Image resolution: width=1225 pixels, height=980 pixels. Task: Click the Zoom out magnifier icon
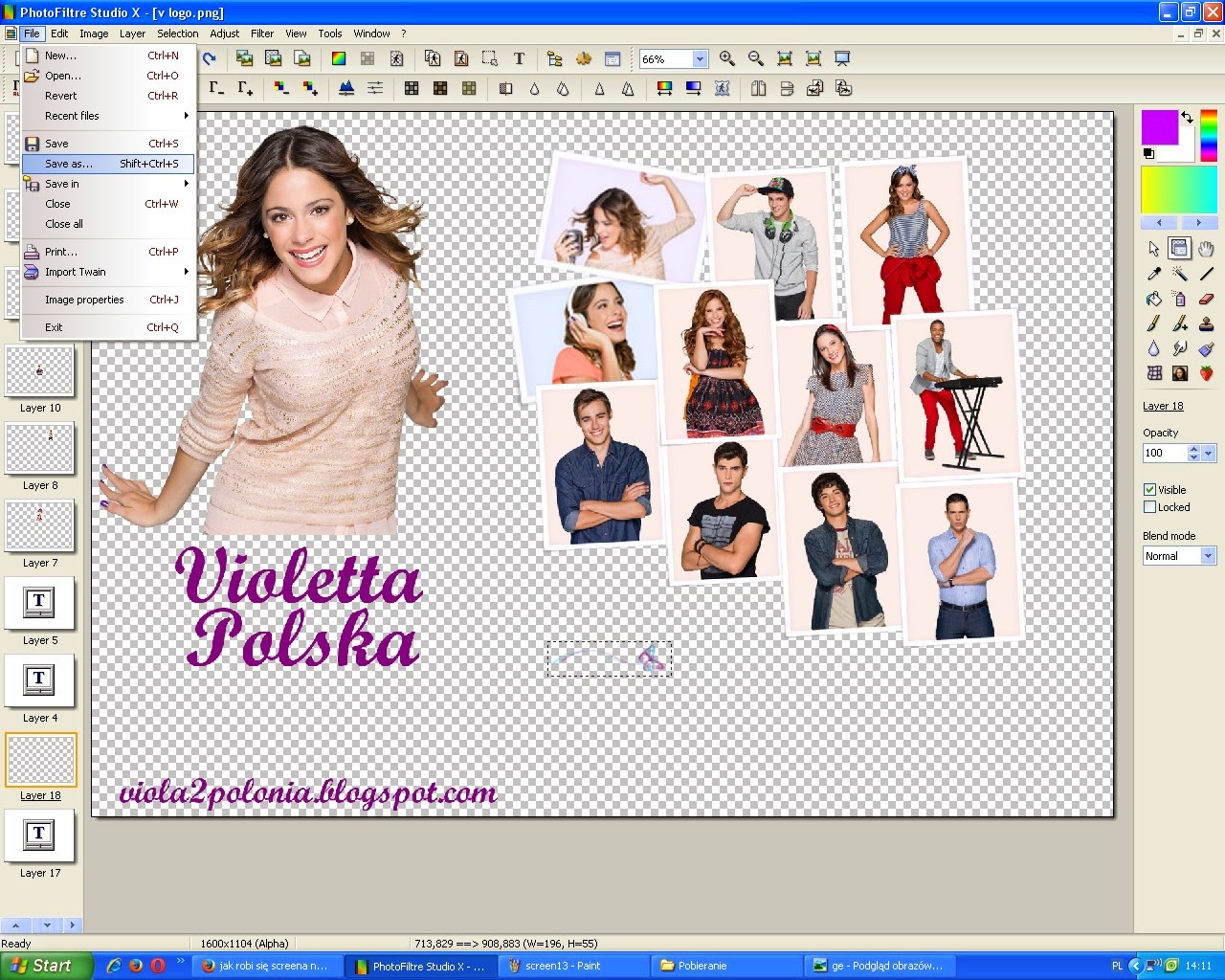coord(755,58)
